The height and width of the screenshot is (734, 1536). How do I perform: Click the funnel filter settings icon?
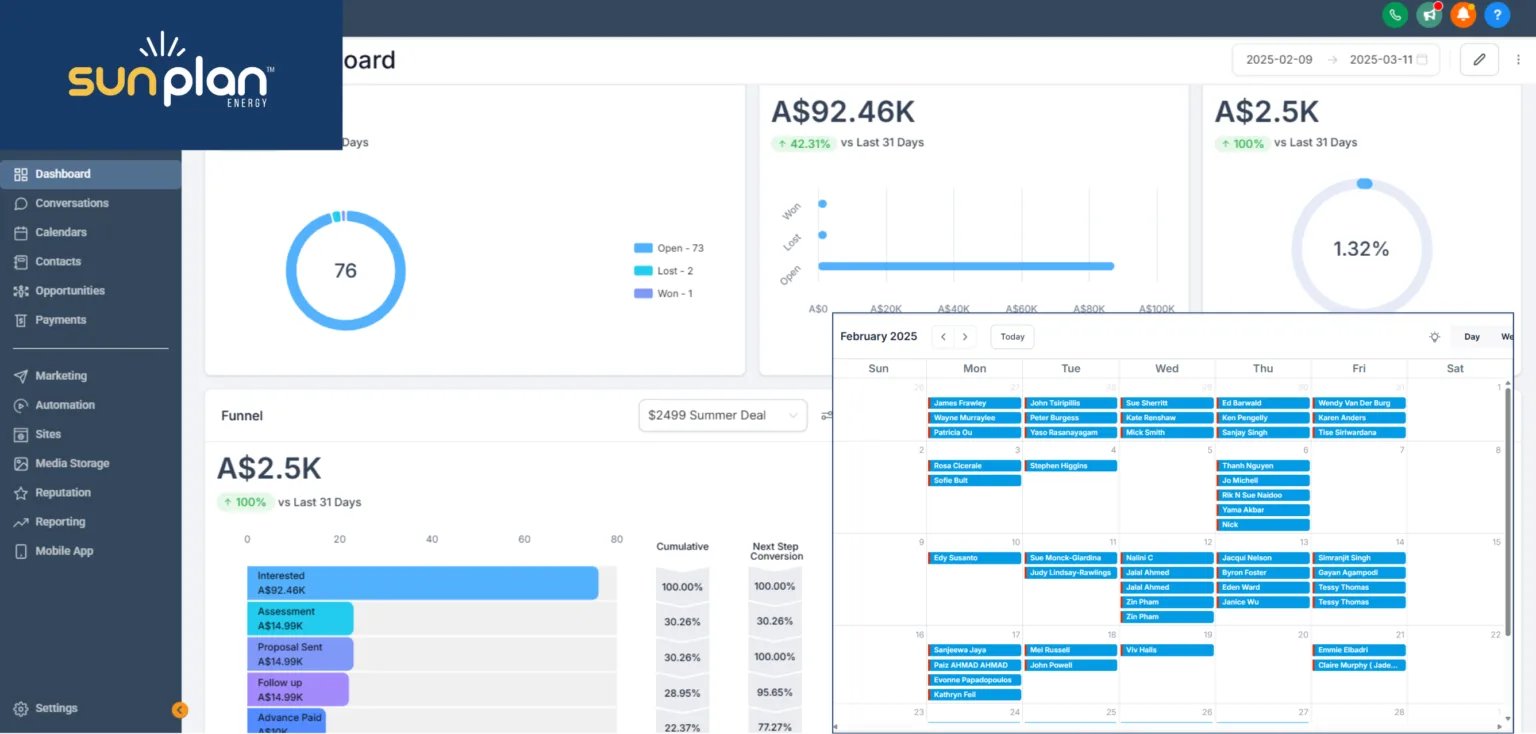(x=826, y=415)
